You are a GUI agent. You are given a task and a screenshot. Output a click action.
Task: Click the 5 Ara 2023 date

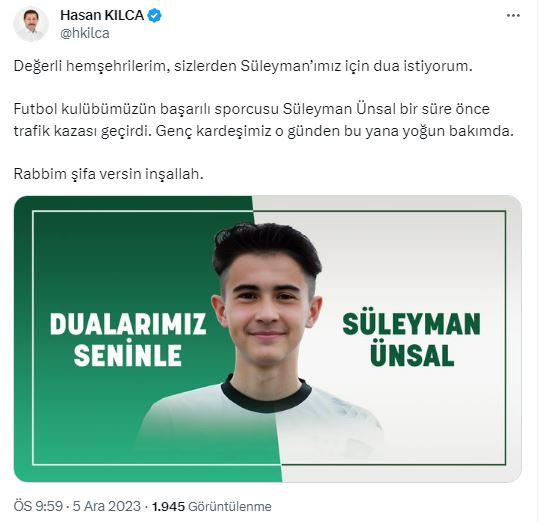106,506
